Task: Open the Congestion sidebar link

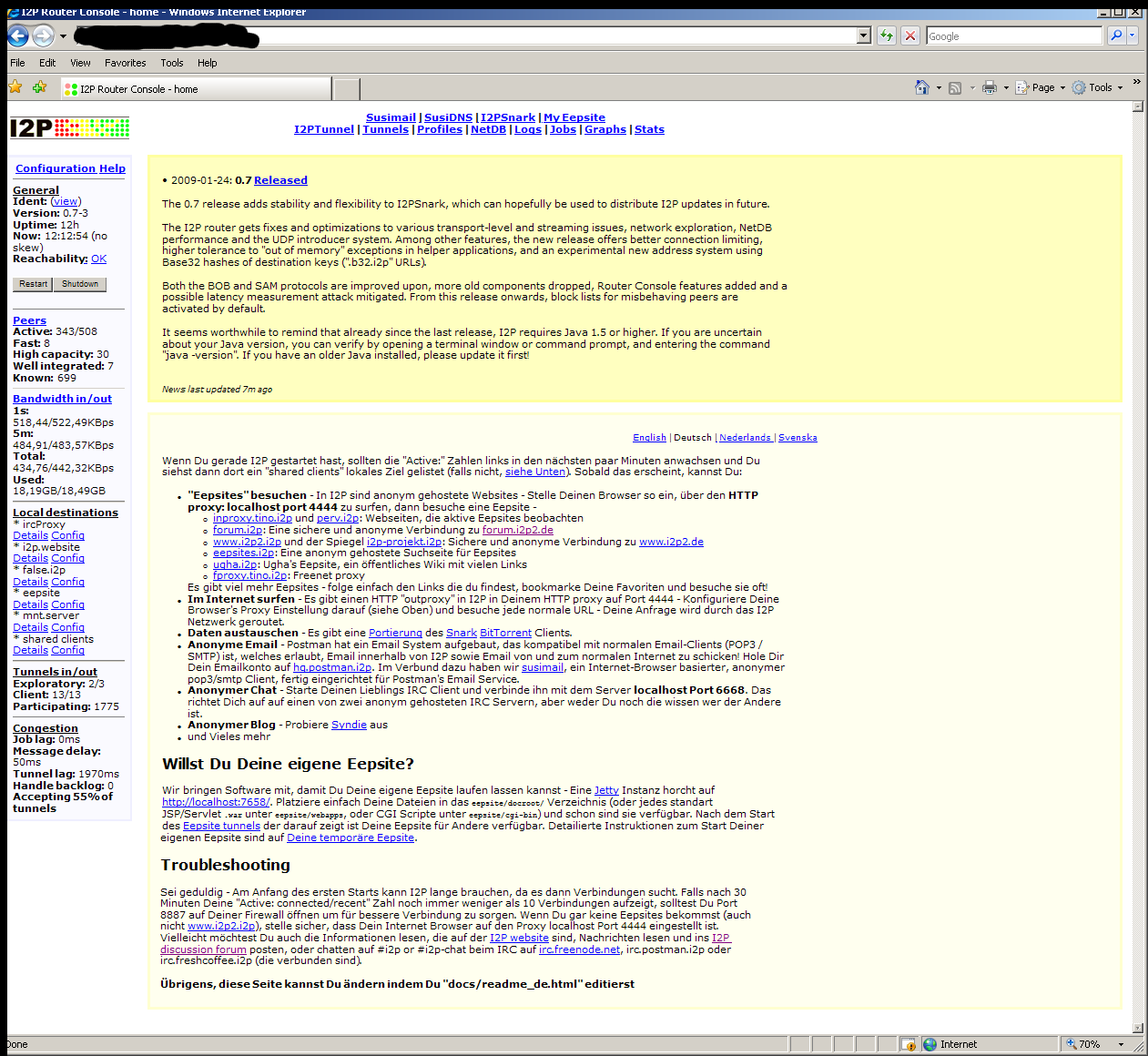Action: [x=46, y=728]
